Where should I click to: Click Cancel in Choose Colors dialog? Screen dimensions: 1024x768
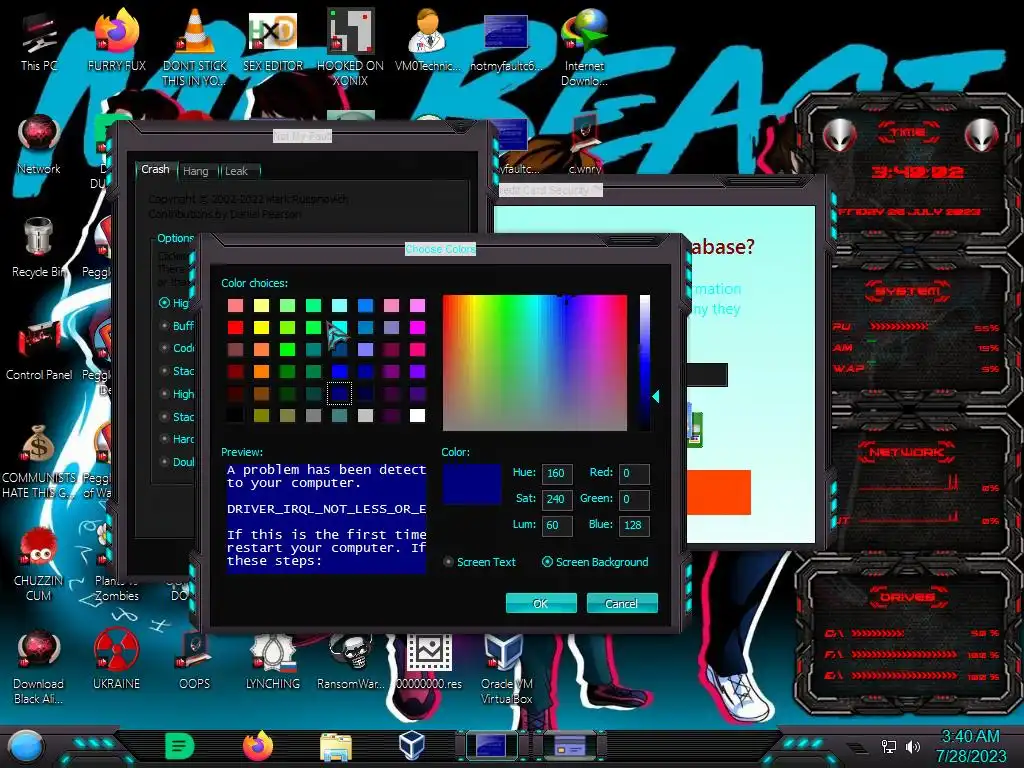[622, 603]
